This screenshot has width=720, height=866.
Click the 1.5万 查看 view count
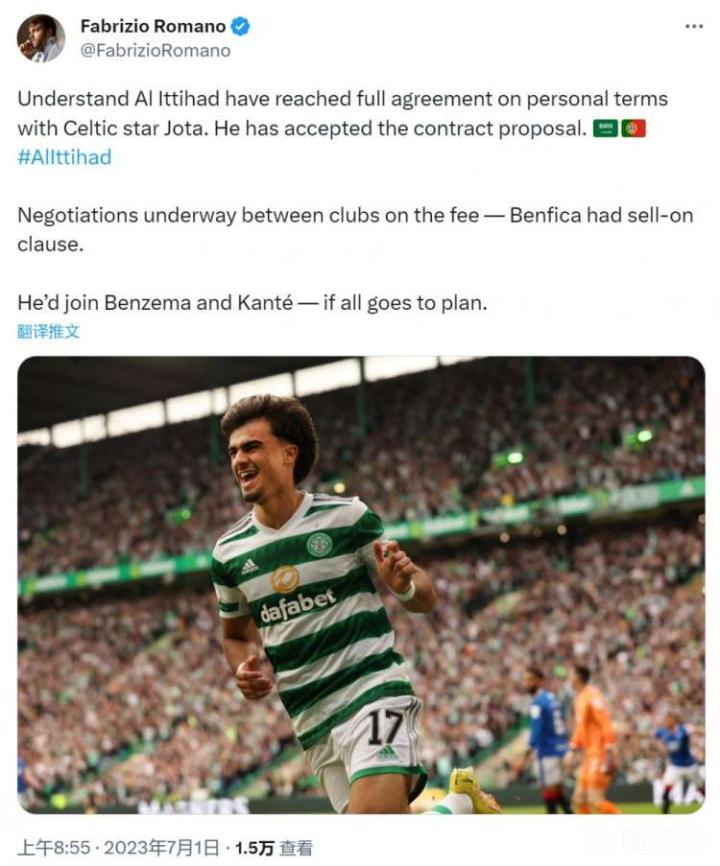[x=274, y=848]
